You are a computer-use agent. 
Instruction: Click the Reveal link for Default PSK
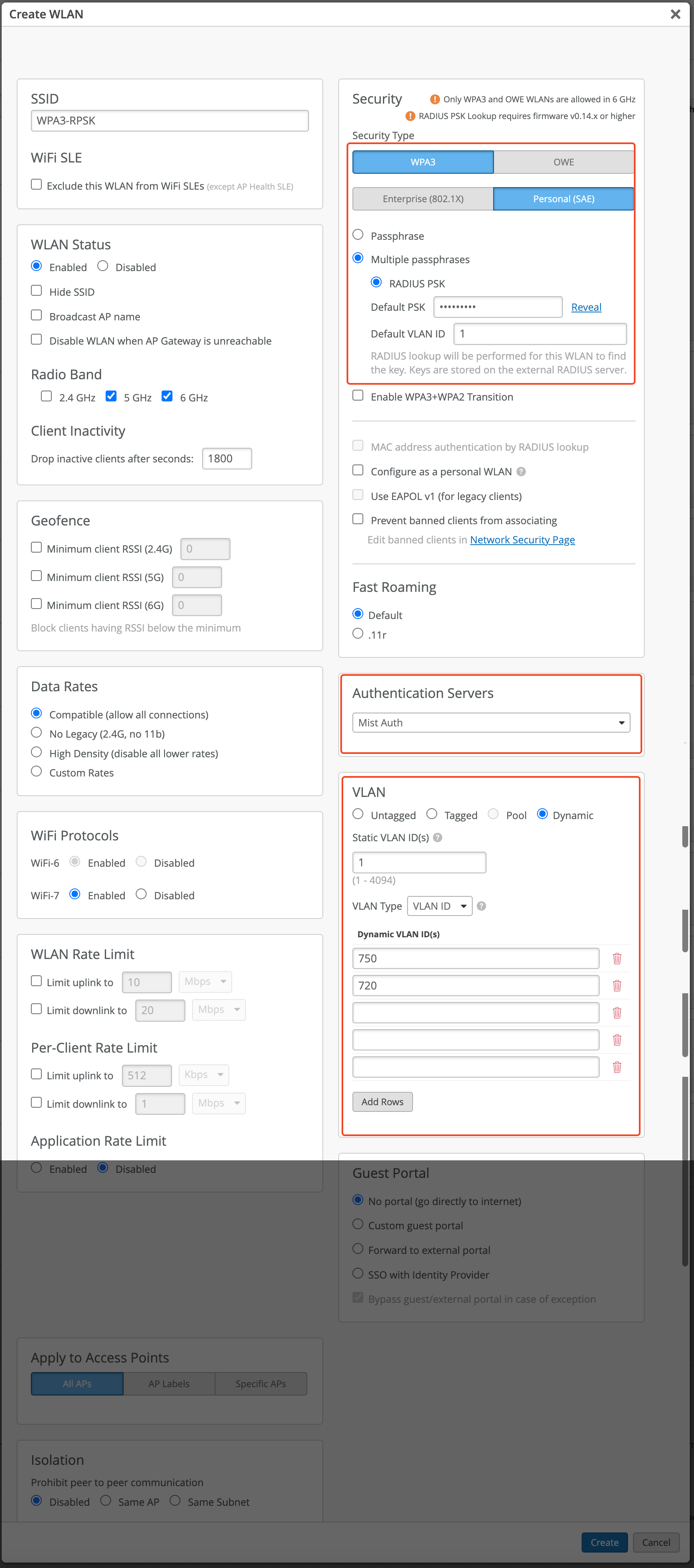[x=585, y=307]
